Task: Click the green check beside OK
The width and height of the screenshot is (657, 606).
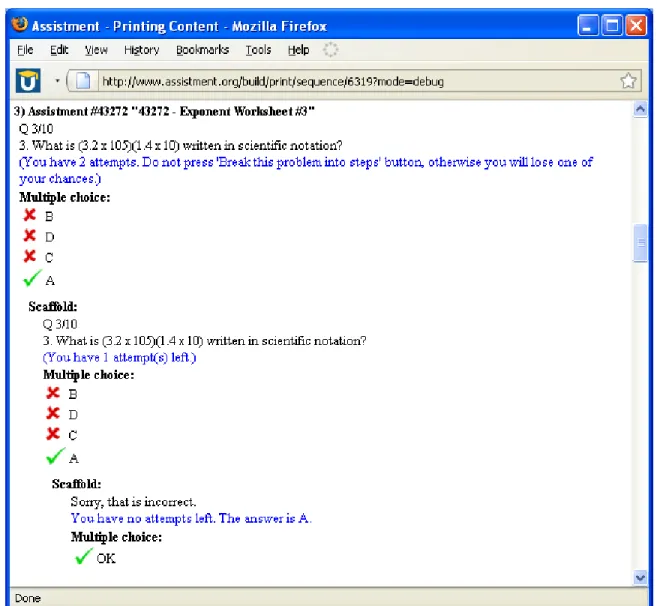Action: (x=83, y=556)
